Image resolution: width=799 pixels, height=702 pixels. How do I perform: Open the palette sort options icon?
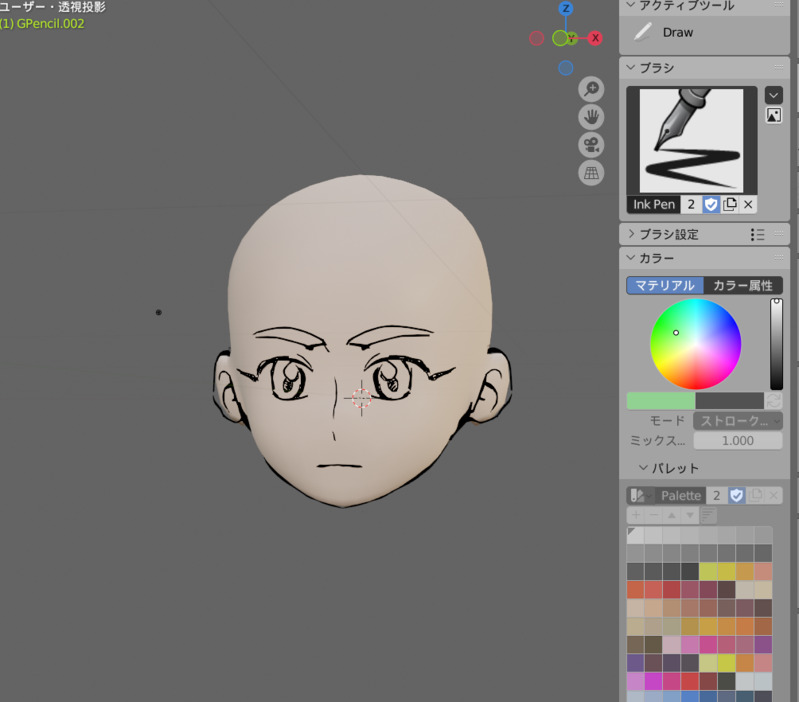pos(708,515)
